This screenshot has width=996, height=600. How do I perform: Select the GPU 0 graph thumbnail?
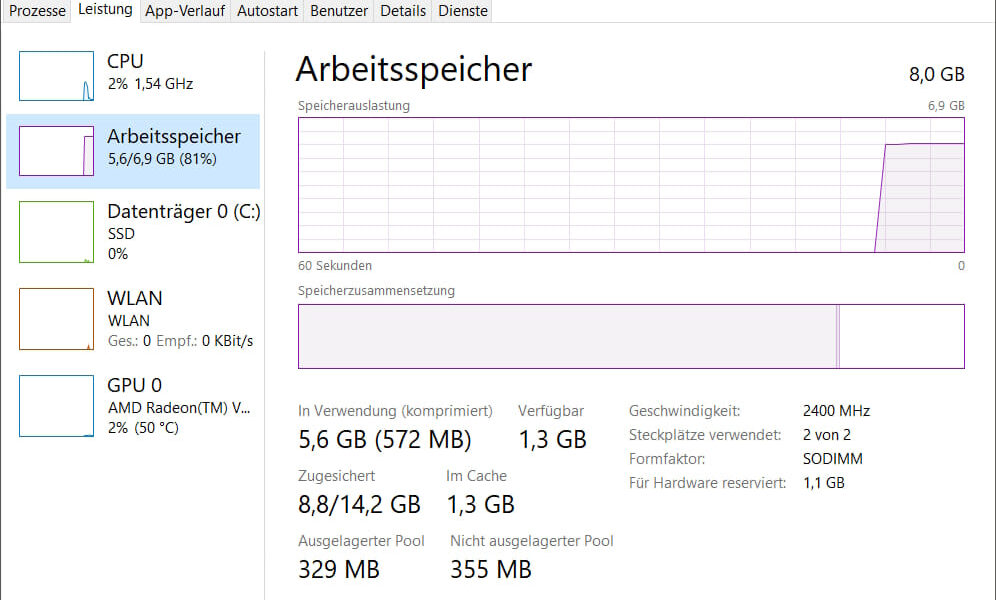coord(55,406)
